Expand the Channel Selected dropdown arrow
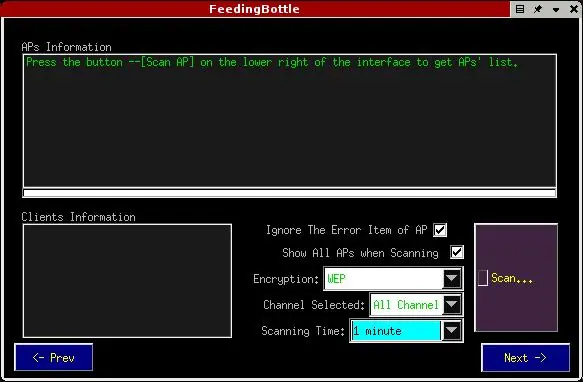Image resolution: width=583 pixels, height=382 pixels. (x=452, y=305)
